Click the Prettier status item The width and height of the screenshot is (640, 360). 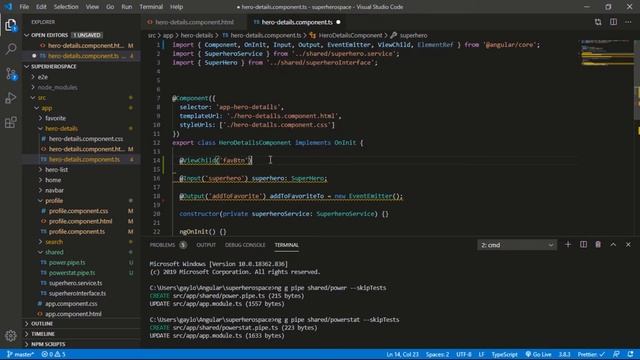tap(591, 354)
